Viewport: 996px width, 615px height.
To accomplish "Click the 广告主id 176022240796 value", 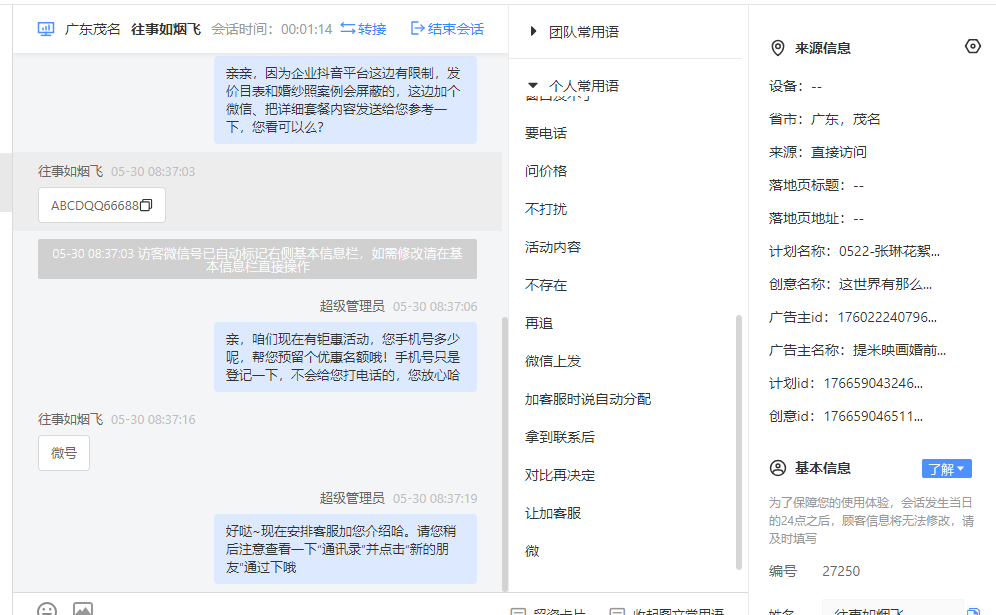I will click(x=887, y=317).
